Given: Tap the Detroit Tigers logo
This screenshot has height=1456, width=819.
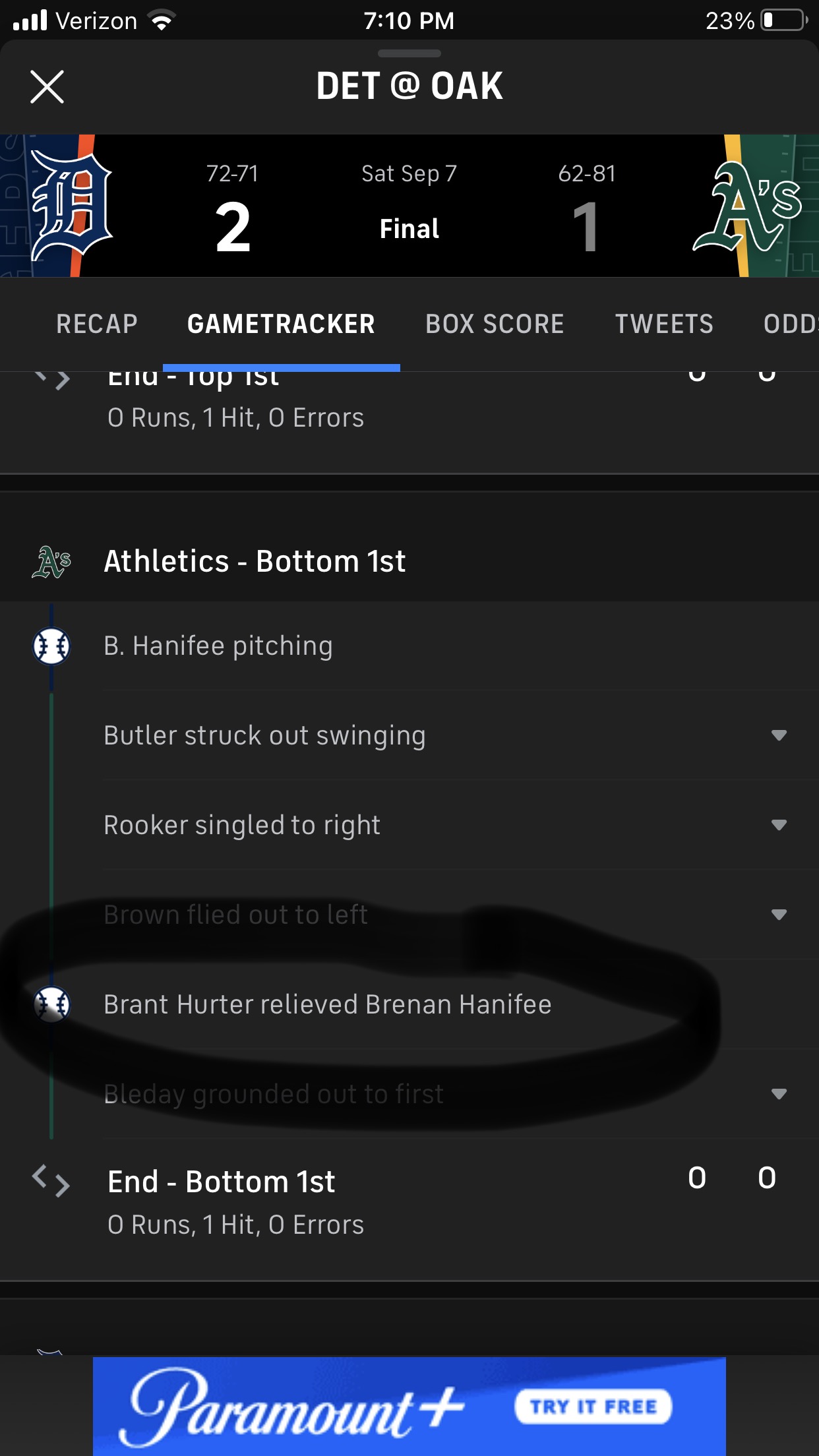Looking at the screenshot, I should point(71,206).
